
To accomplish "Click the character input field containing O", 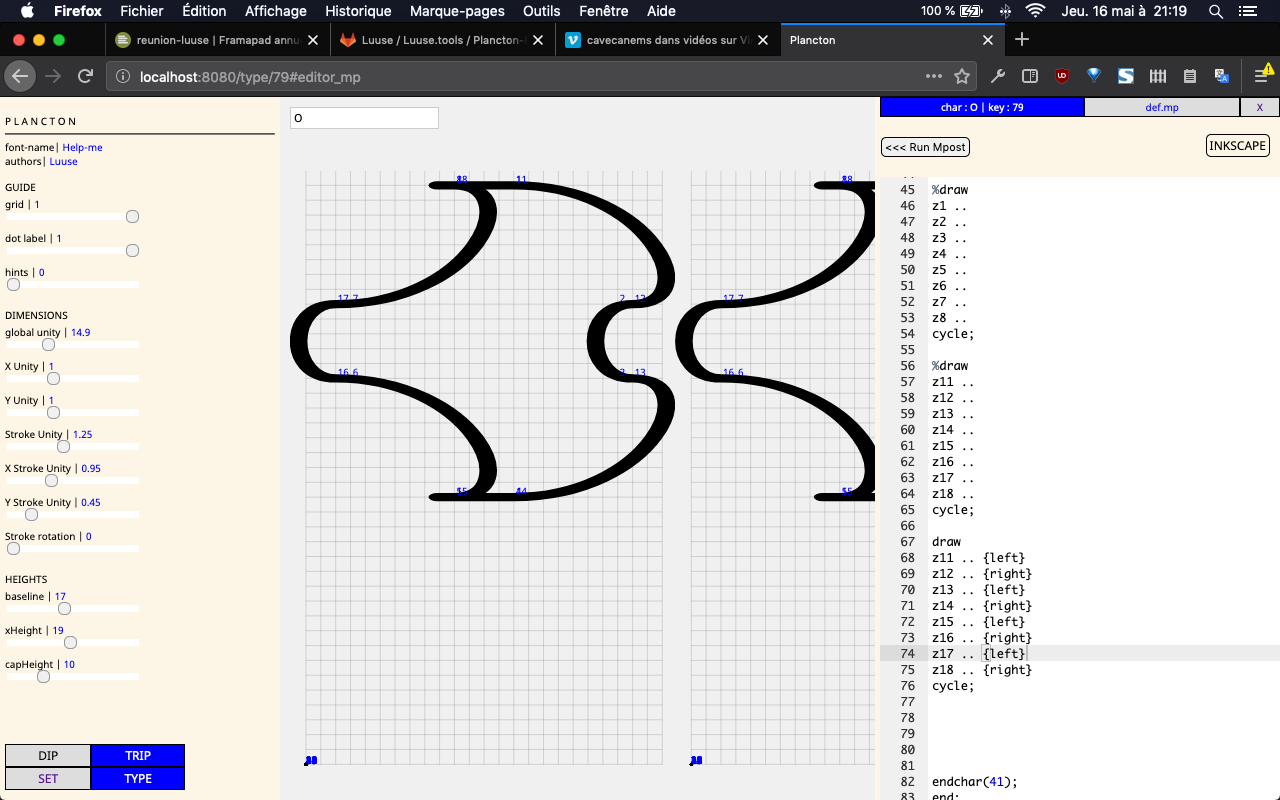I will [x=364, y=118].
